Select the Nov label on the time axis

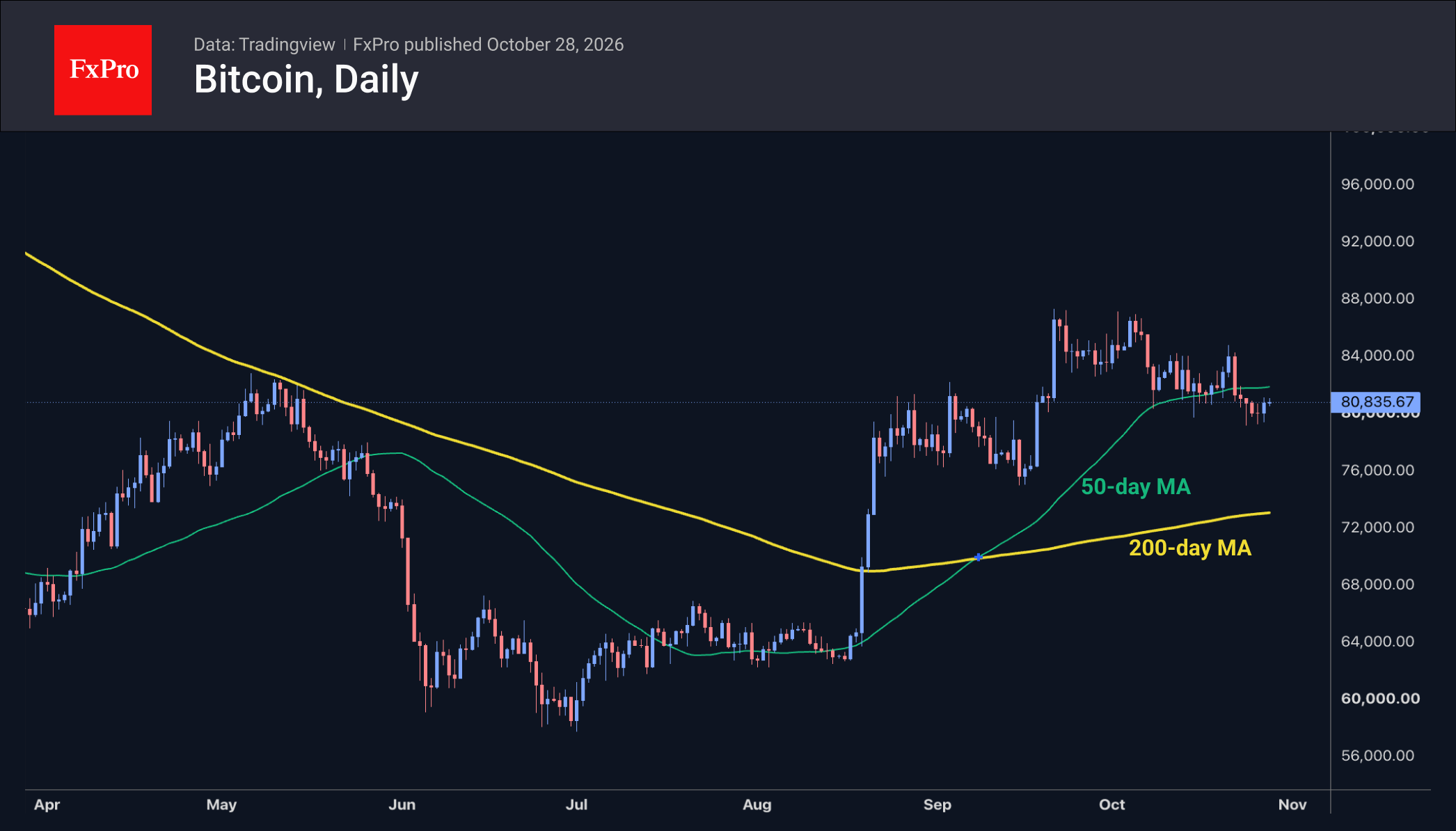click(x=1292, y=805)
